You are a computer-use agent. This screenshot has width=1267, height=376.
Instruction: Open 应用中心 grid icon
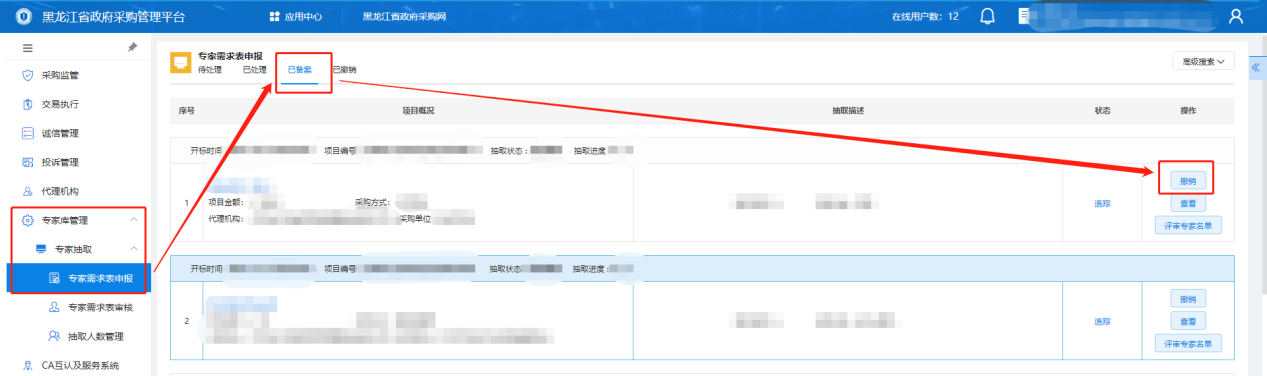pos(275,16)
